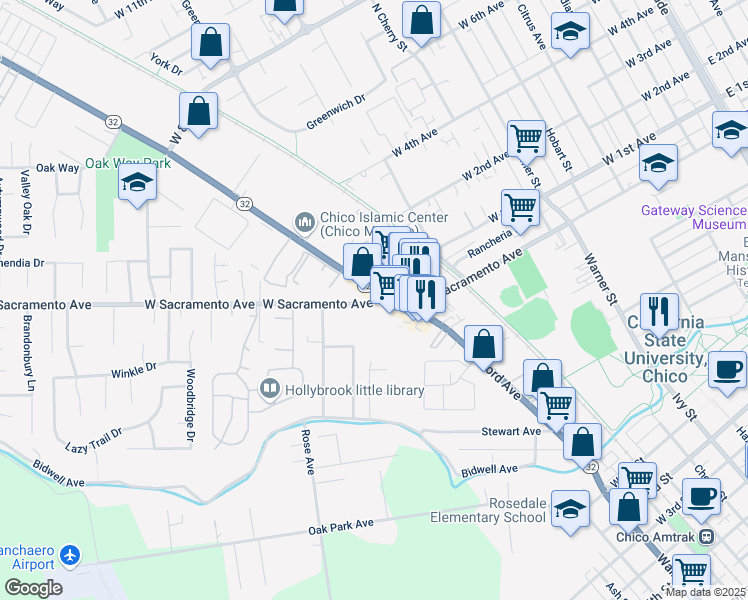Click Route 32 shield near Oak Way Park

113,122
